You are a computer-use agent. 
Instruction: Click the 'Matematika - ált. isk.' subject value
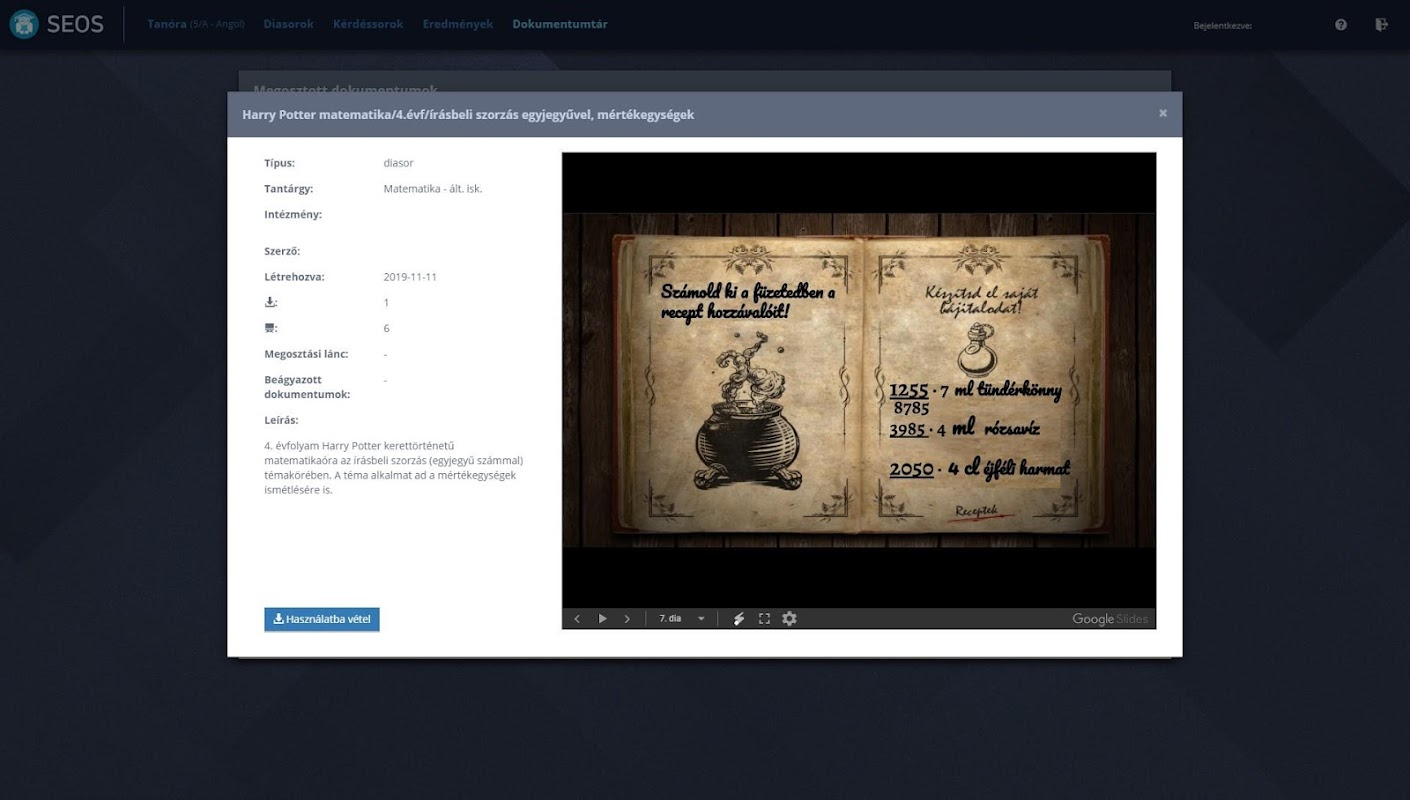pyautogui.click(x=433, y=189)
